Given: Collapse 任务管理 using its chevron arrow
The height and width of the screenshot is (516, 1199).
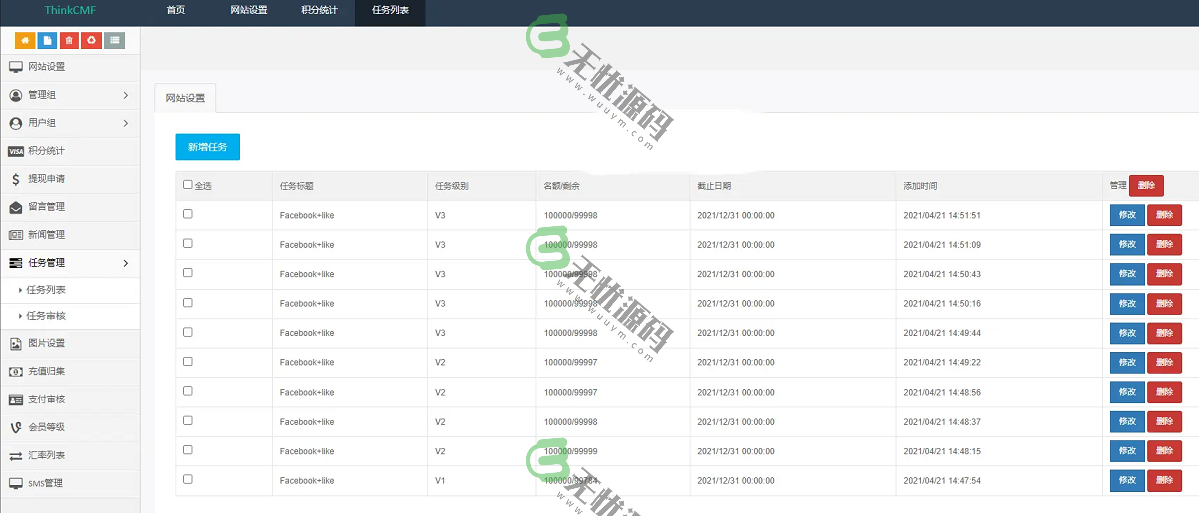Looking at the screenshot, I should [125, 263].
